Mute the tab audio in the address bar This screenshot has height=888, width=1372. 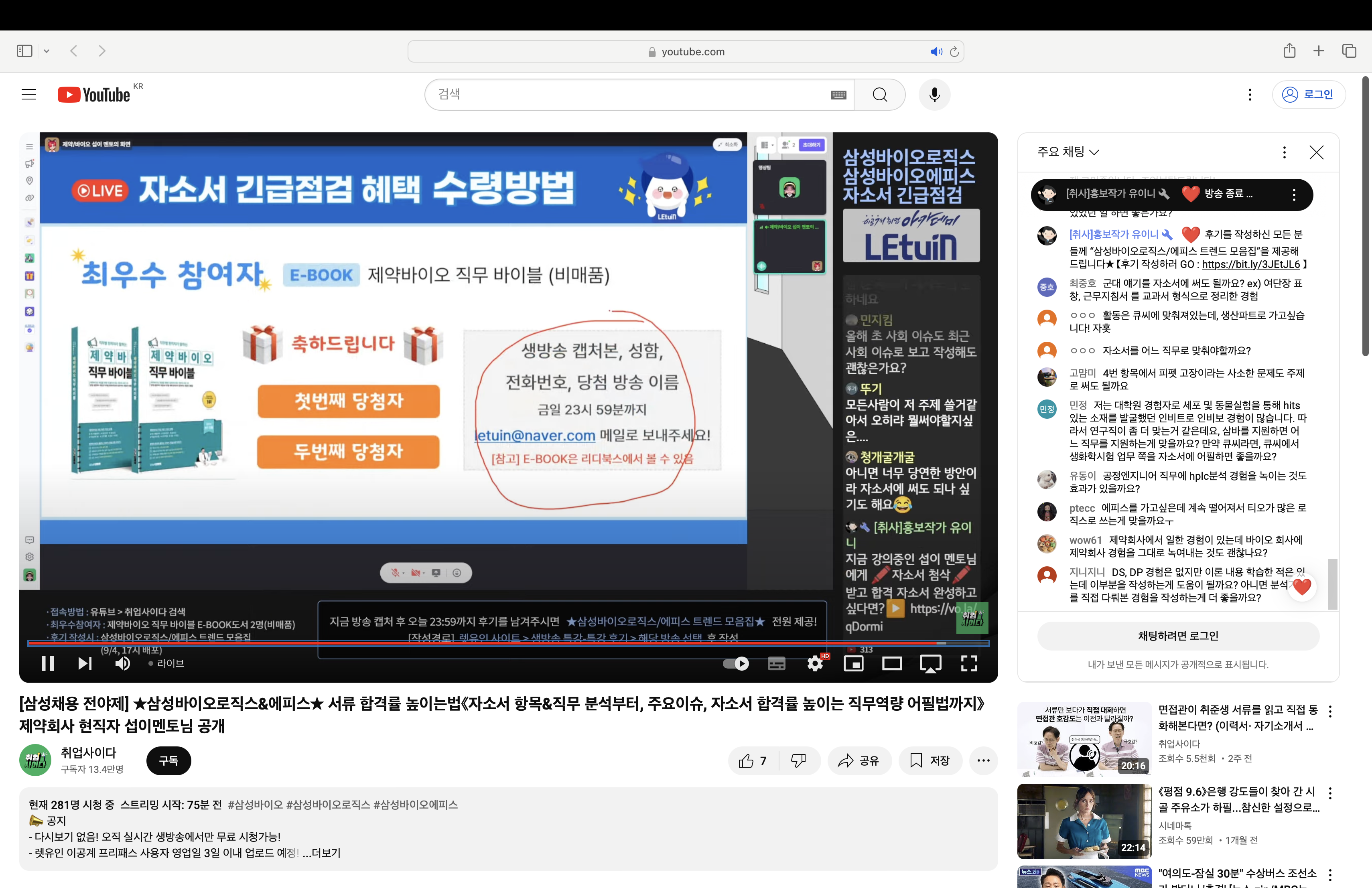coord(936,51)
